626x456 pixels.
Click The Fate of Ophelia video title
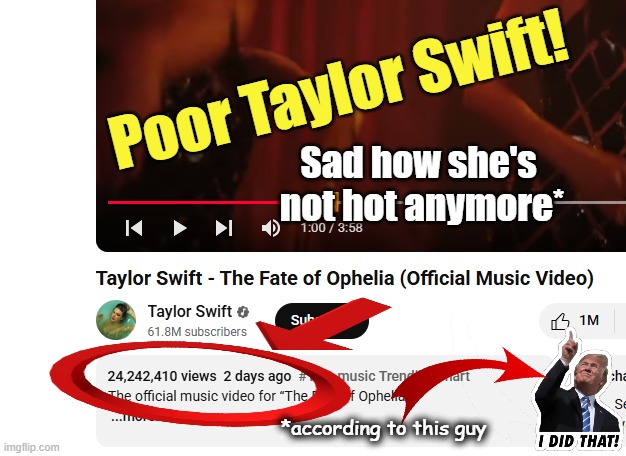[345, 278]
